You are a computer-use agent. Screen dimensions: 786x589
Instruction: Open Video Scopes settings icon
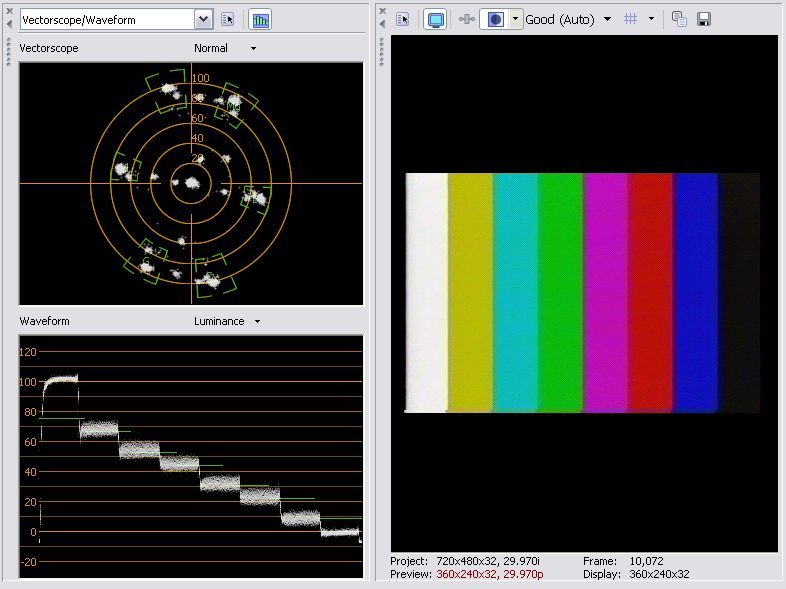pos(228,19)
